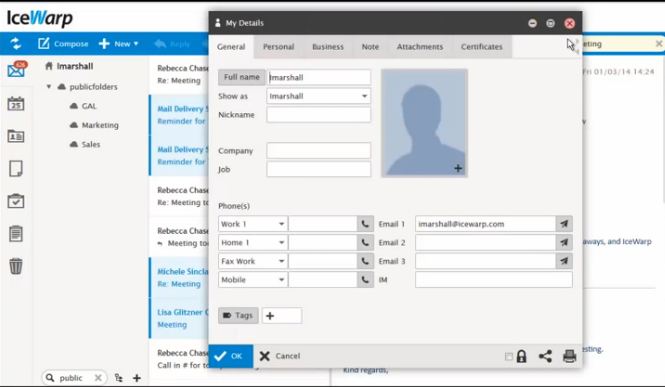Confirm the dialog with OK button
This screenshot has width=665, height=387.
pos(231,356)
